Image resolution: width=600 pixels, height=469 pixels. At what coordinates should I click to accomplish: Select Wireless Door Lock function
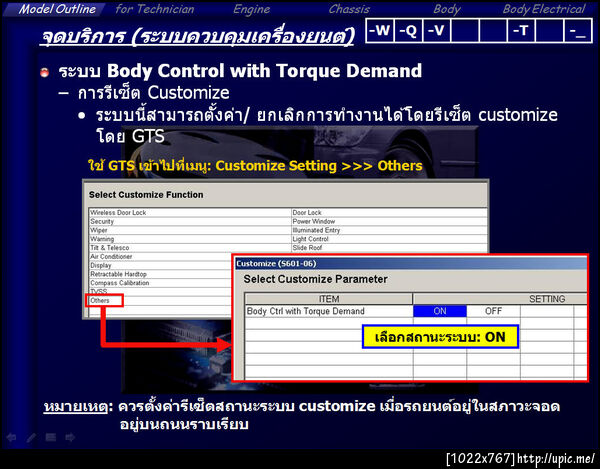pyautogui.click(x=190, y=212)
